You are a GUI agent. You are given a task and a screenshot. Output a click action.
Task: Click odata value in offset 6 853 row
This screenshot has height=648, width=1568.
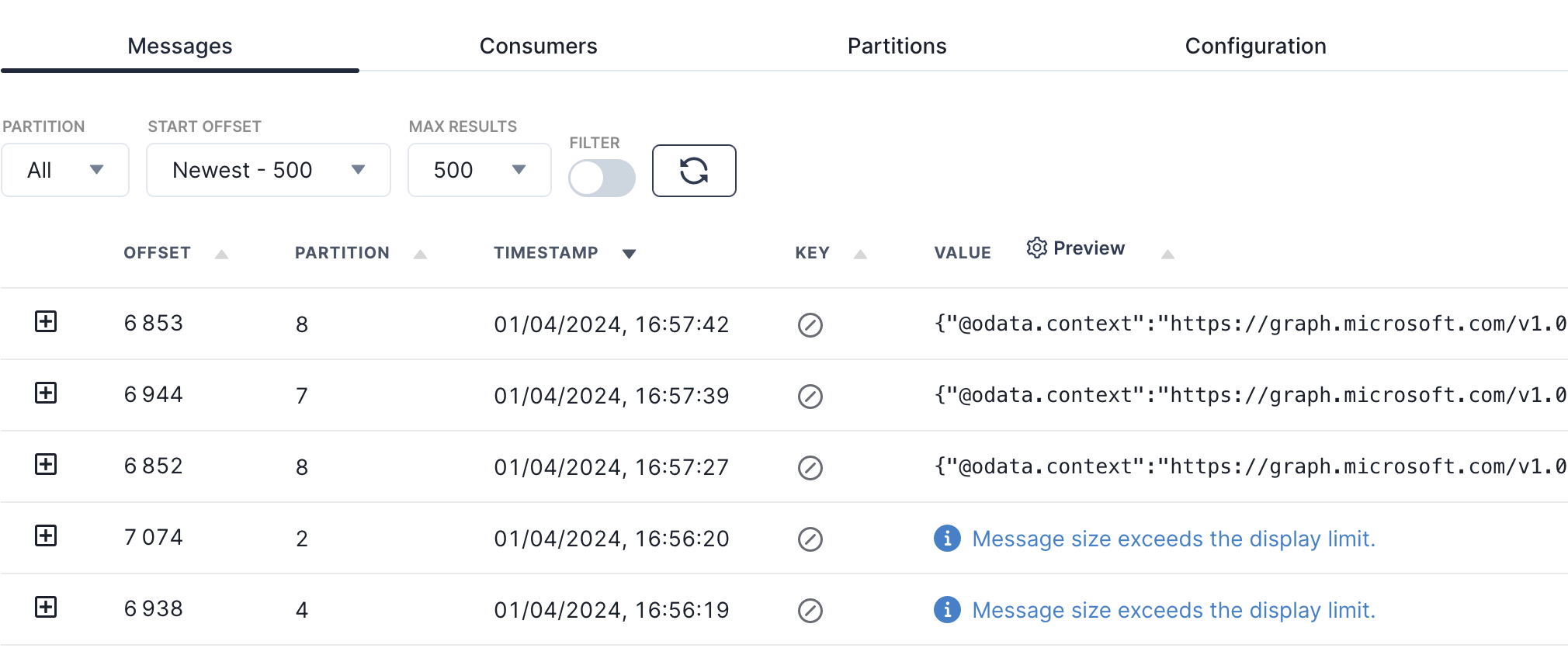click(x=1251, y=324)
